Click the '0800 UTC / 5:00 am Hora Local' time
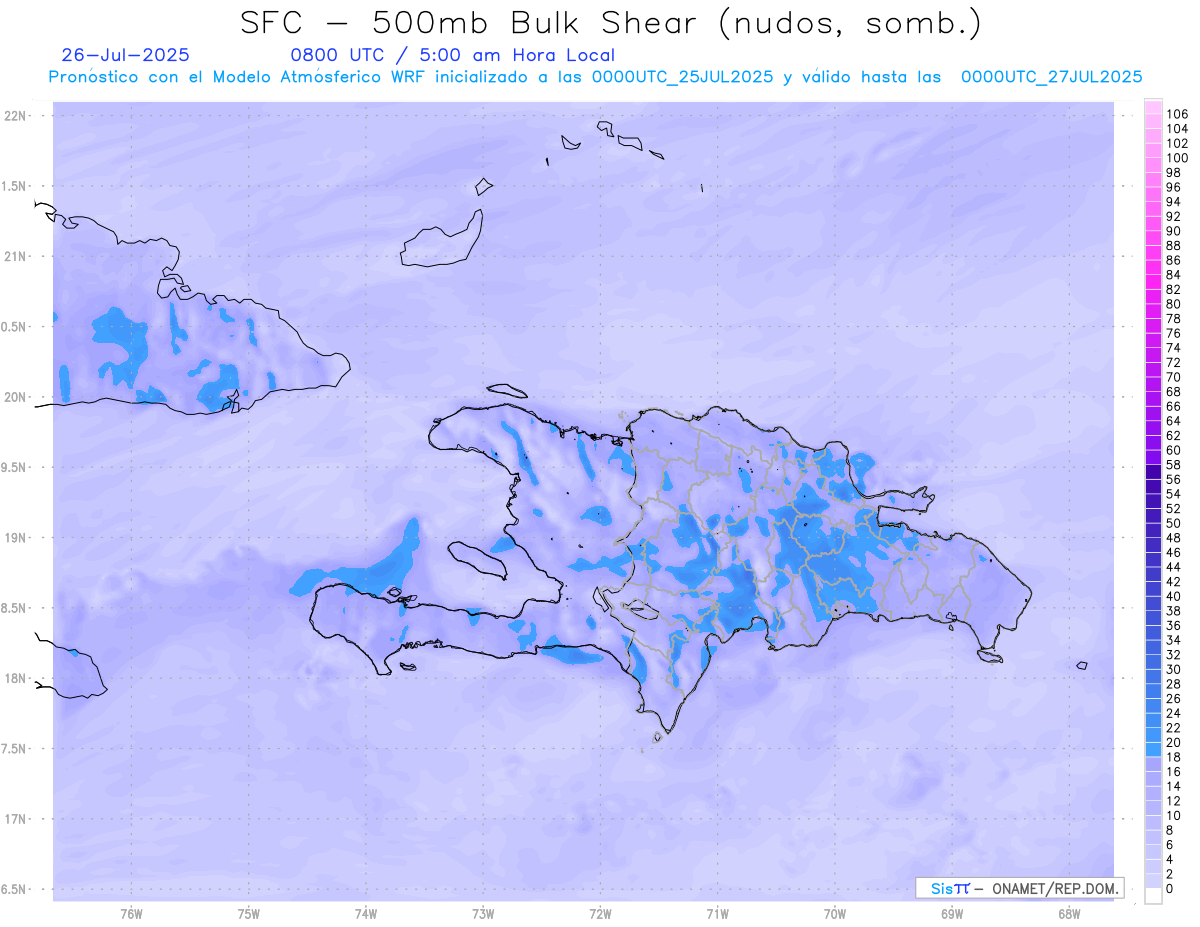The width and height of the screenshot is (1200, 927). tap(452, 55)
